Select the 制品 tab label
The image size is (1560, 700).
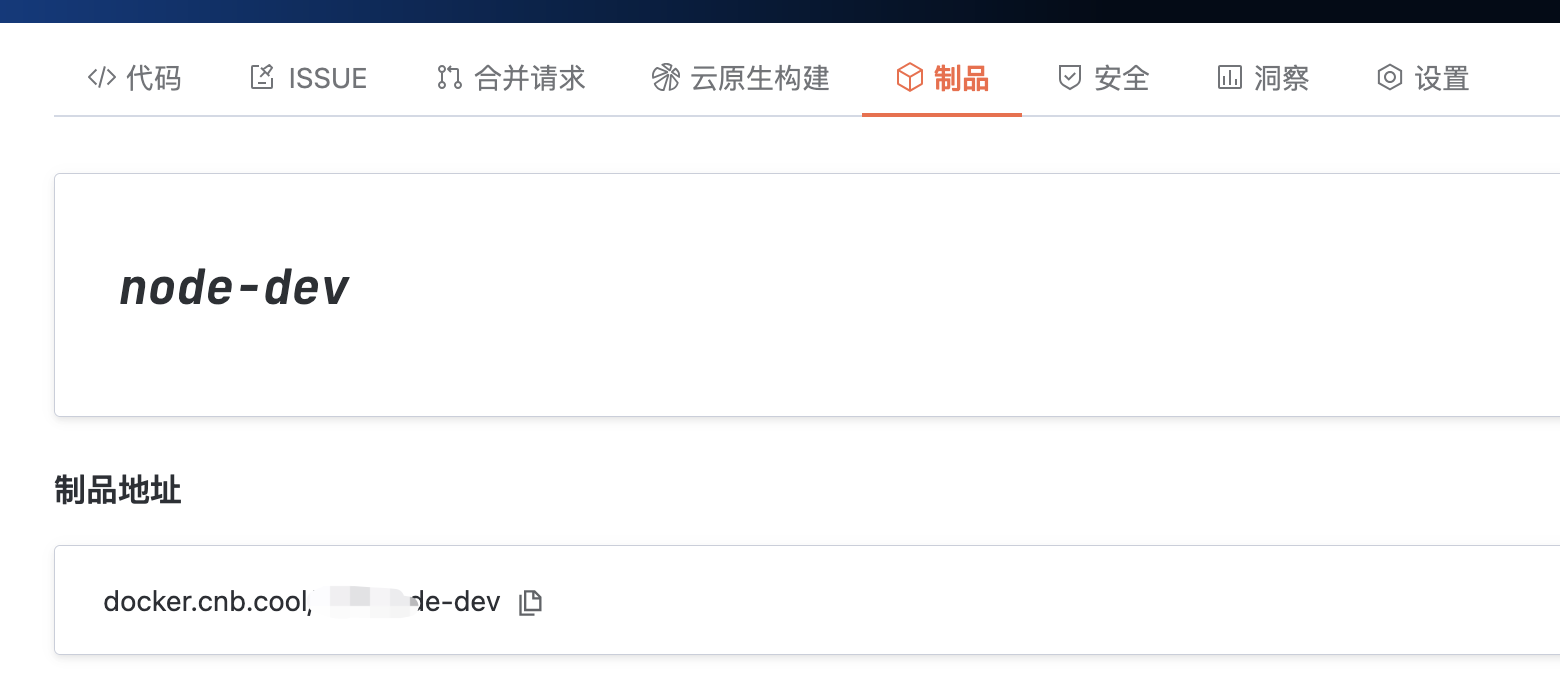(961, 78)
